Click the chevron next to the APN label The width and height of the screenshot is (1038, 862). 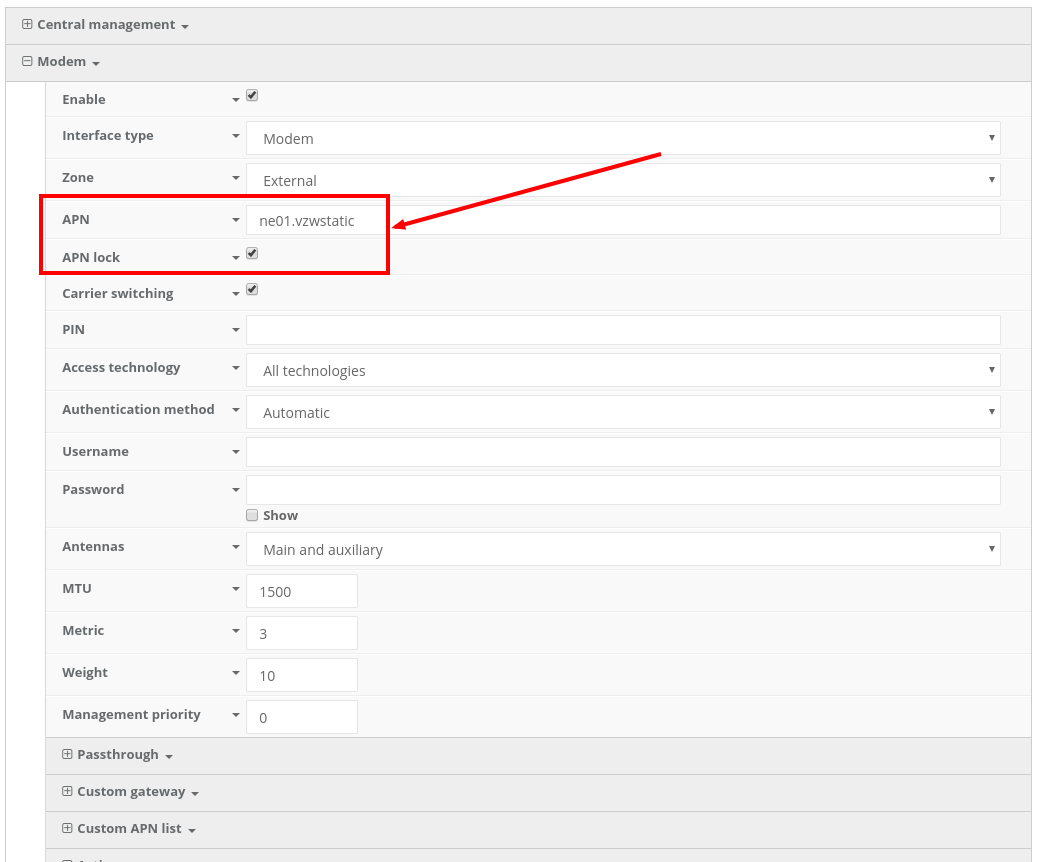click(x=236, y=219)
